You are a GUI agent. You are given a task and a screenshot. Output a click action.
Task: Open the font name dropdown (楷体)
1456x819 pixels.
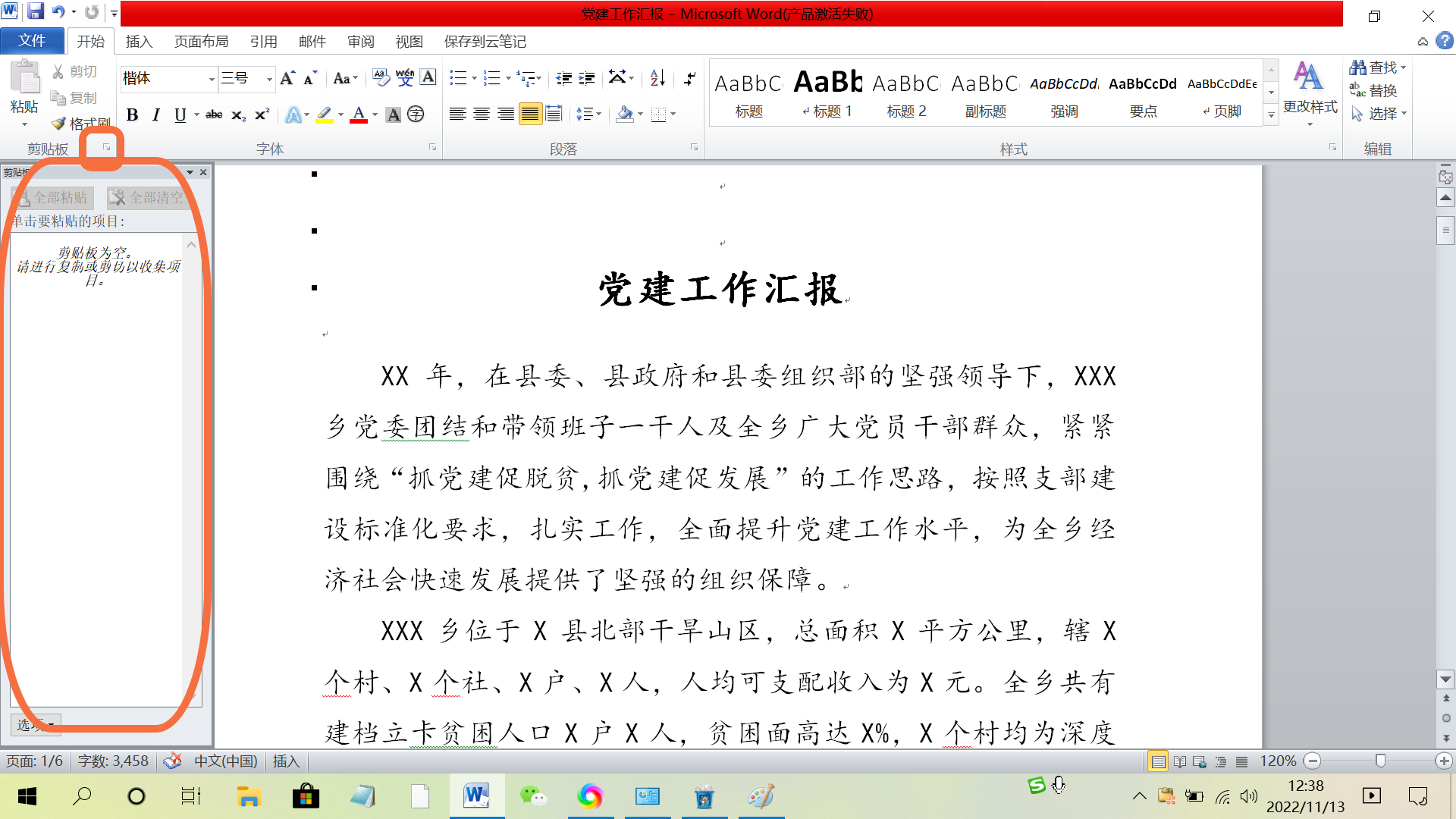(212, 78)
